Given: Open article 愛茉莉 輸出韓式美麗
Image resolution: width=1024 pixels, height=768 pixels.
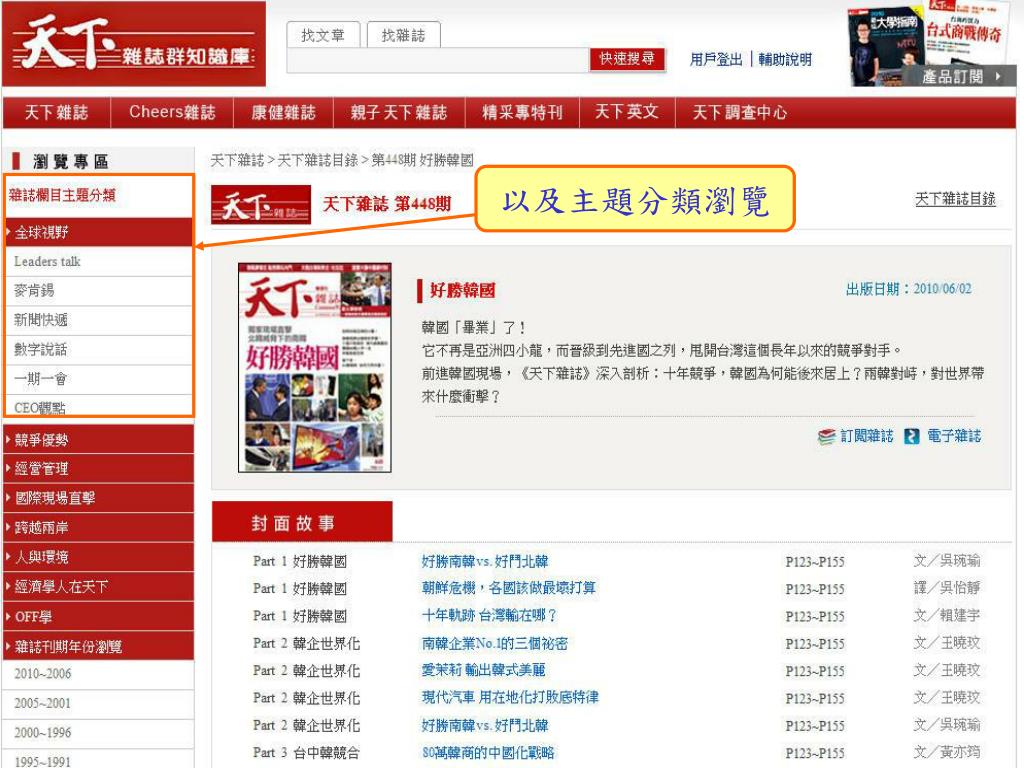Looking at the screenshot, I should tap(483, 671).
